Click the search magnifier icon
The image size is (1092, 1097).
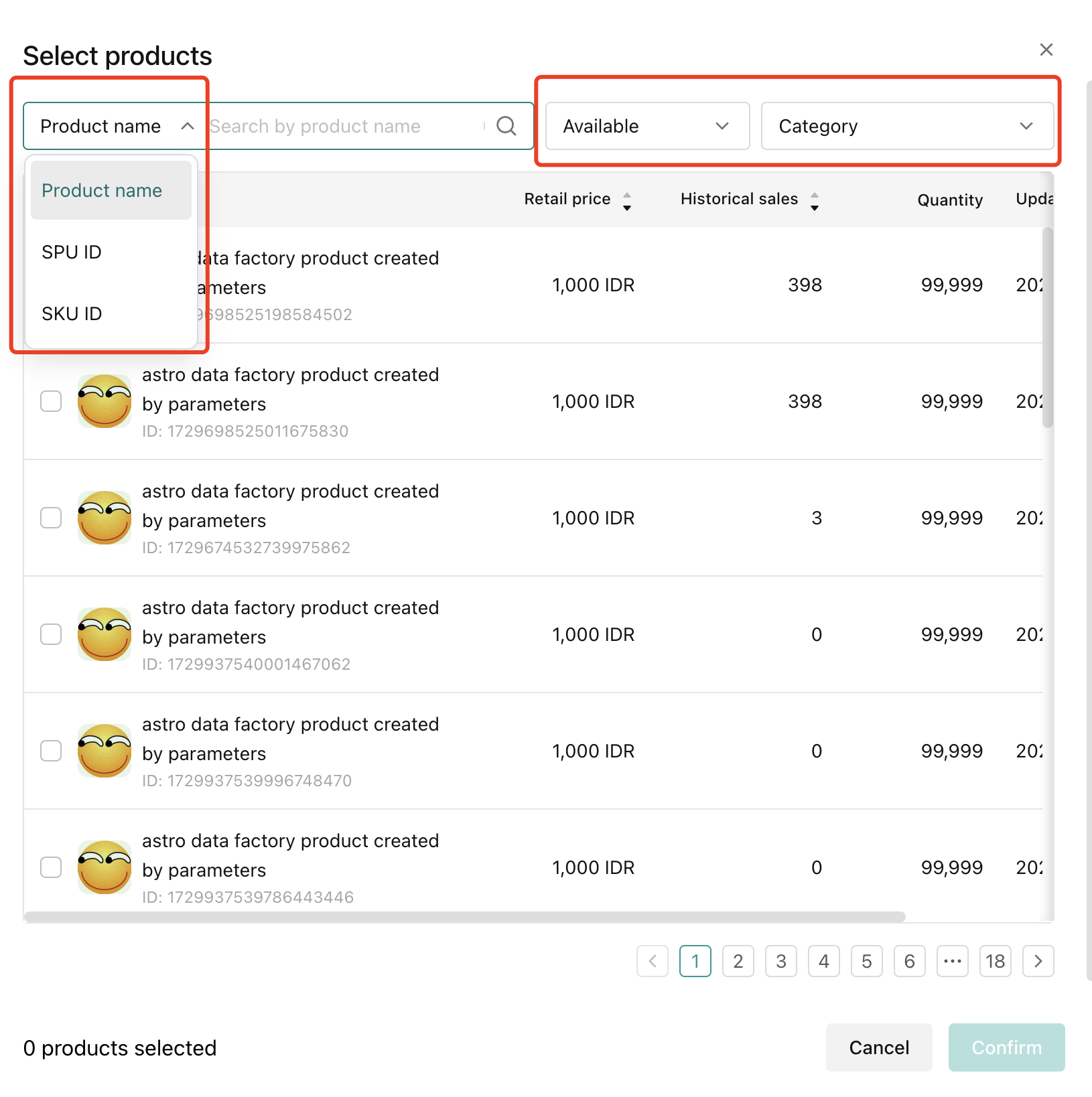tap(506, 126)
